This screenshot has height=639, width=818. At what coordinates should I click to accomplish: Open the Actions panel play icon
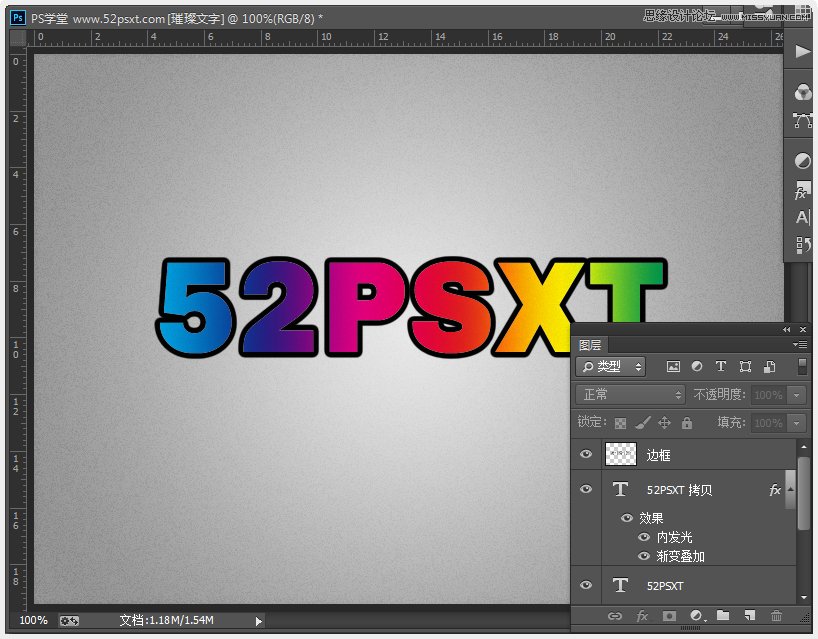[802, 51]
